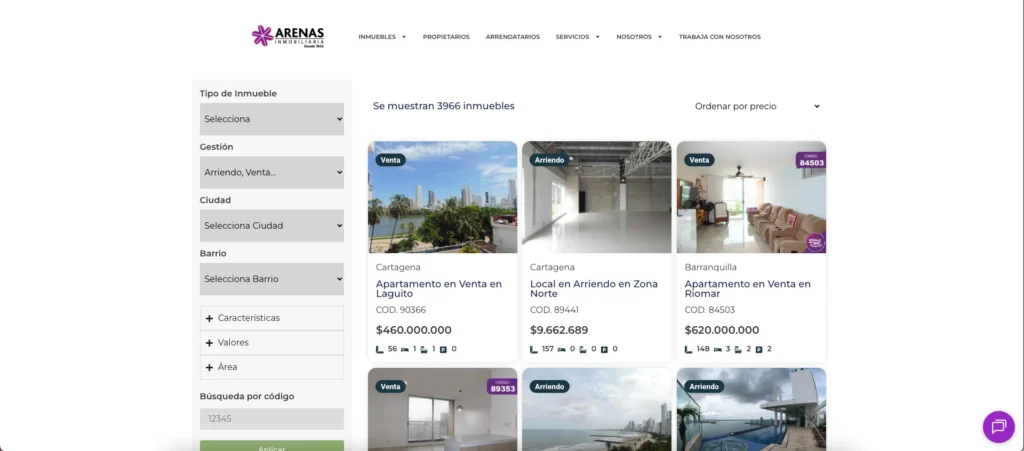This screenshot has width=1024, height=451.
Task: Click the Búsqueda por código input field
Action: 272,419
